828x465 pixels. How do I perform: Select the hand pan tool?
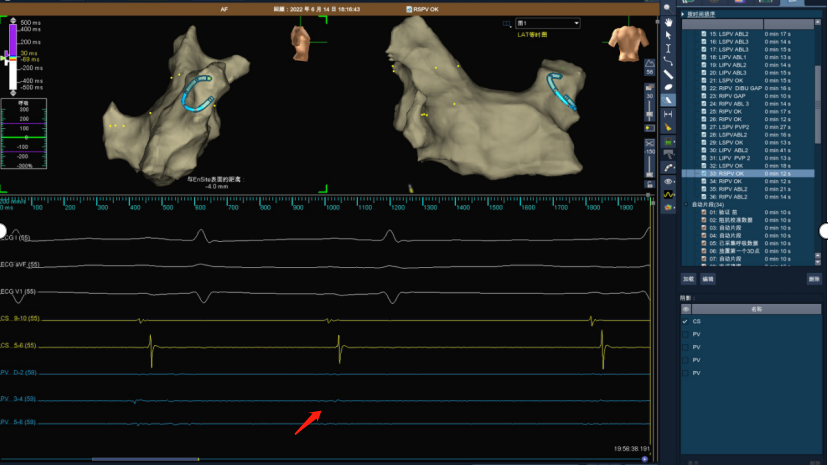668,21
